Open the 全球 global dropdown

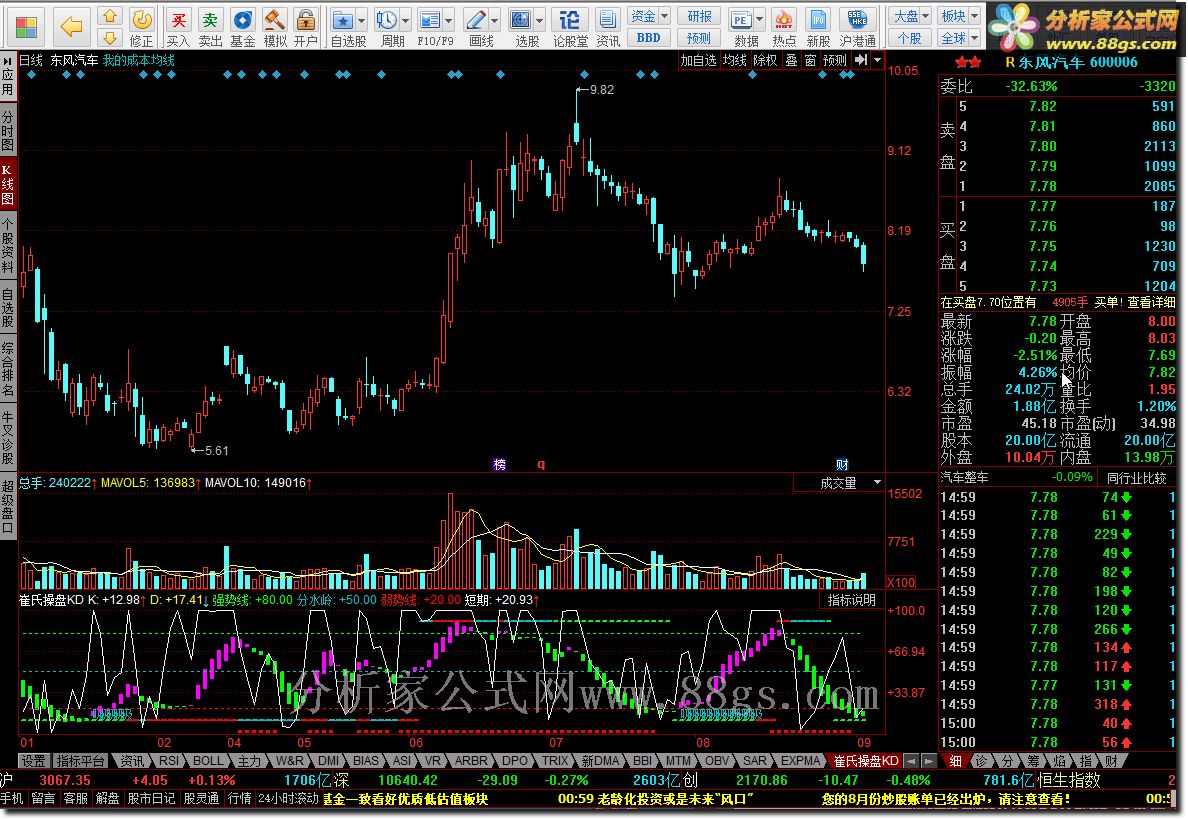pyautogui.click(x=959, y=38)
